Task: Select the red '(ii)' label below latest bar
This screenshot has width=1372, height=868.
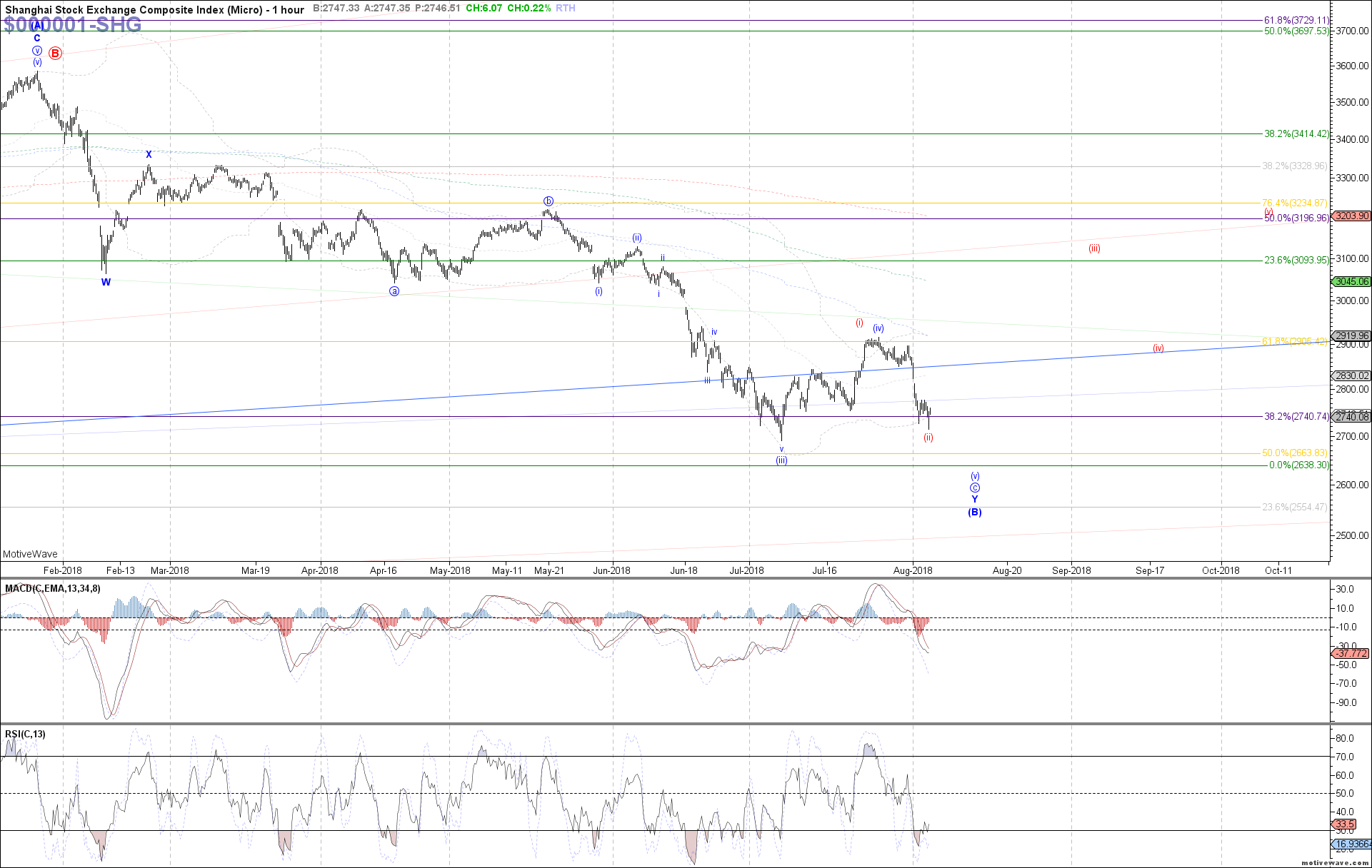Action: 928,437
